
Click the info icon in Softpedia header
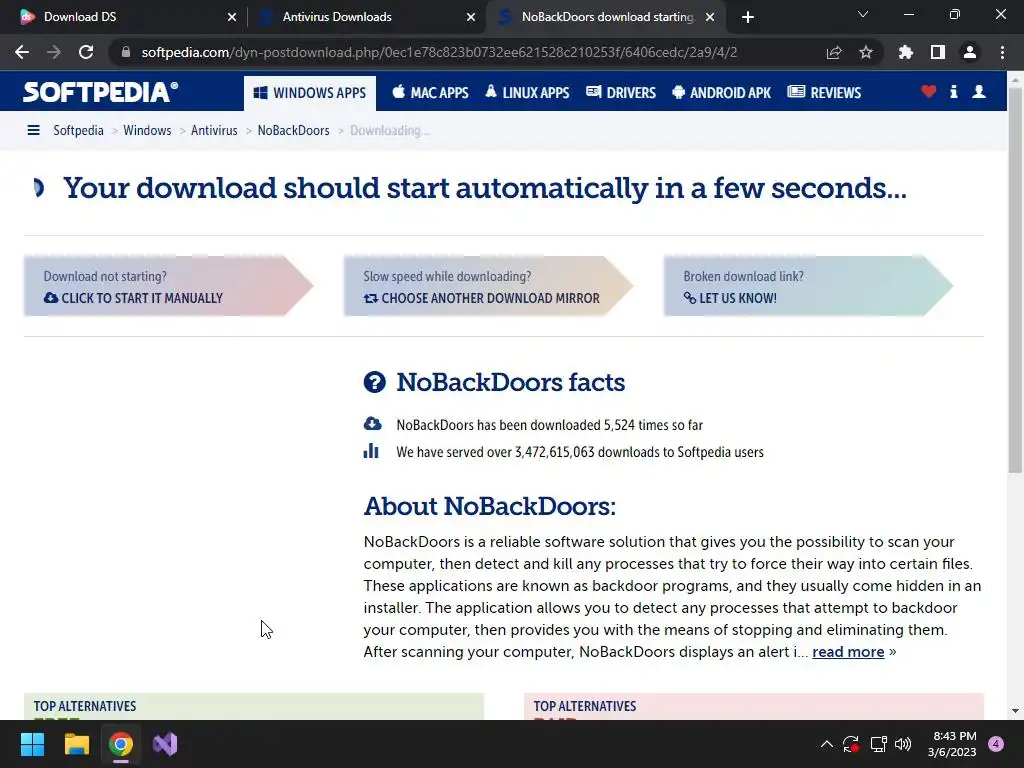click(954, 91)
